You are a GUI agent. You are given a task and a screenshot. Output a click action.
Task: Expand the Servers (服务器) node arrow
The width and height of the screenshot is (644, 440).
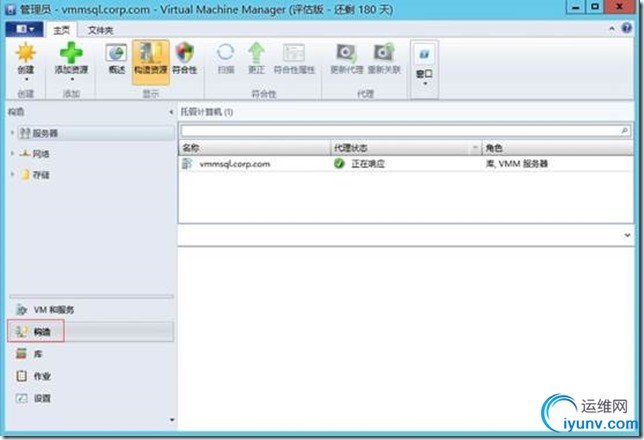12,133
